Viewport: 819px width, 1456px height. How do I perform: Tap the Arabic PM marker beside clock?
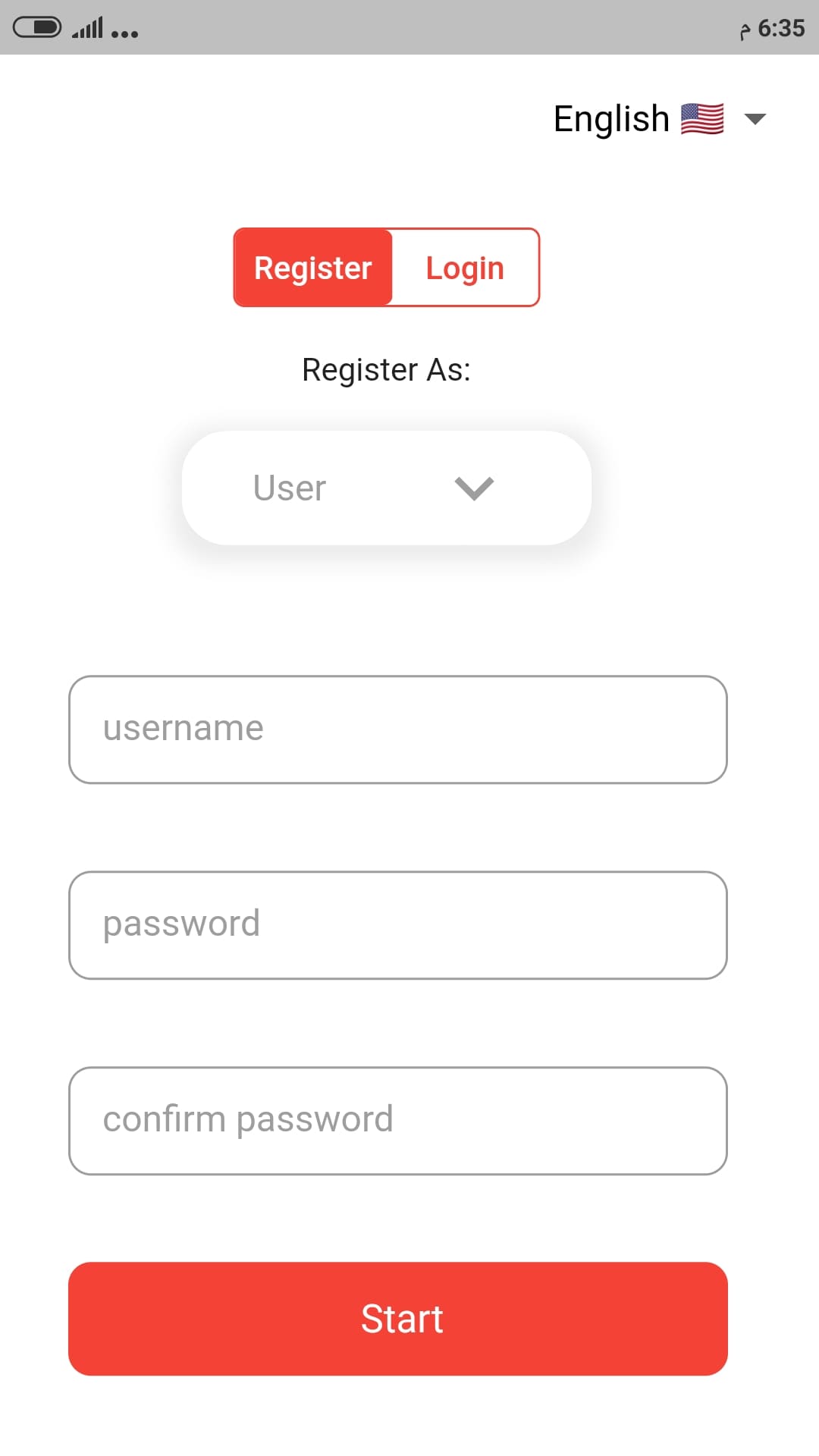(x=745, y=31)
